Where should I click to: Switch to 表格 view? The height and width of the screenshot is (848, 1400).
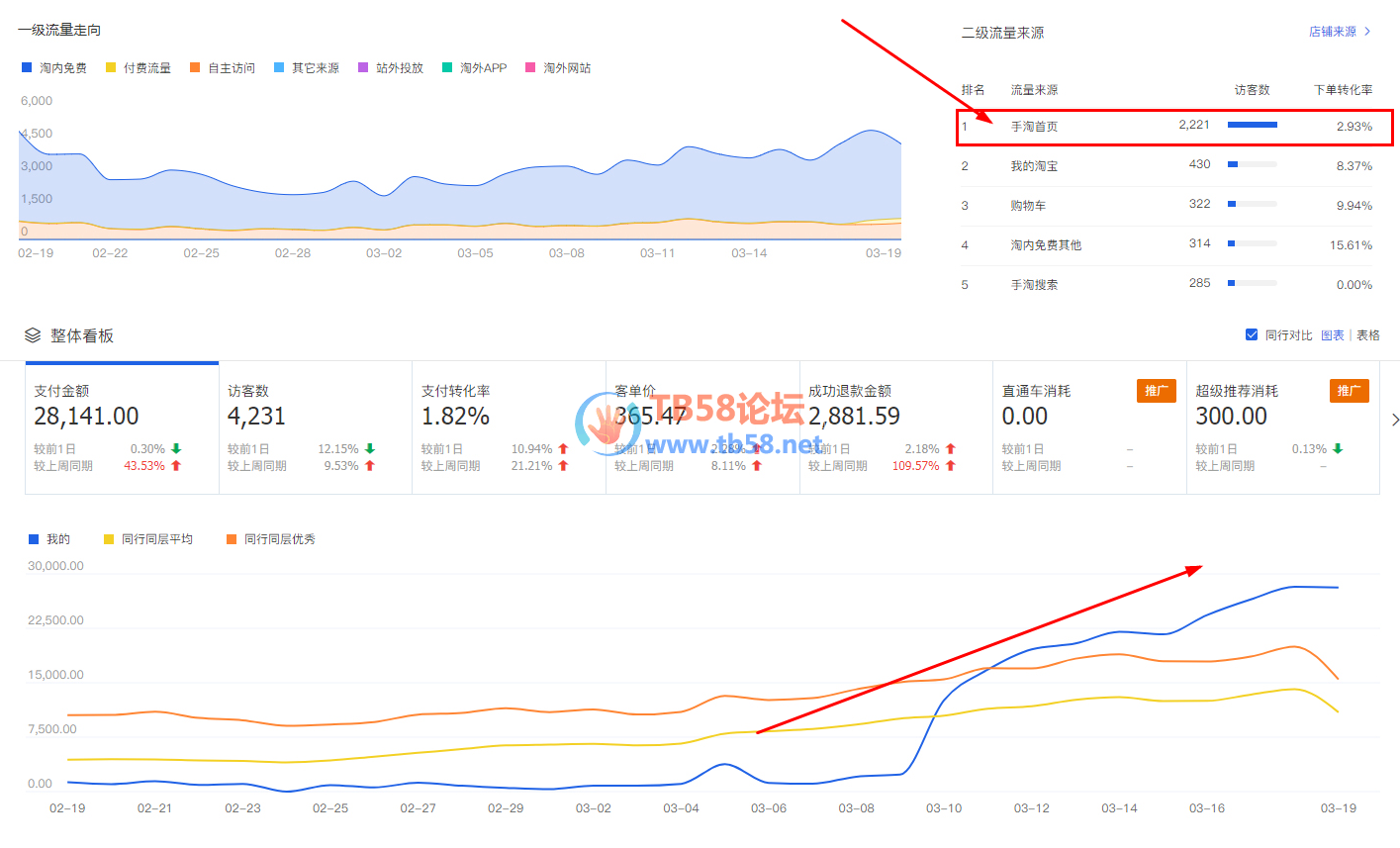click(1368, 335)
